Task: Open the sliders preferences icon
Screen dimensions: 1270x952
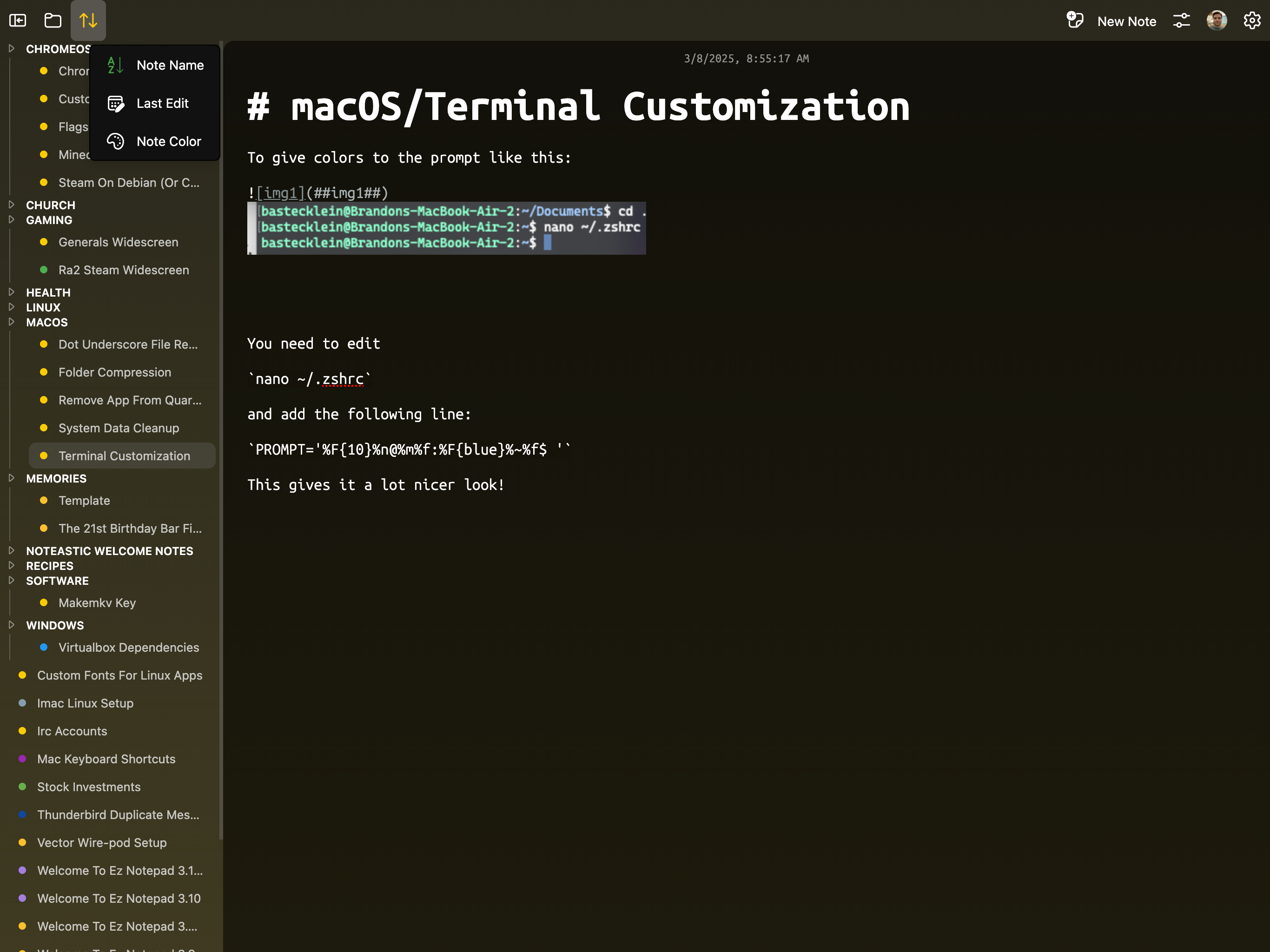Action: click(x=1182, y=20)
